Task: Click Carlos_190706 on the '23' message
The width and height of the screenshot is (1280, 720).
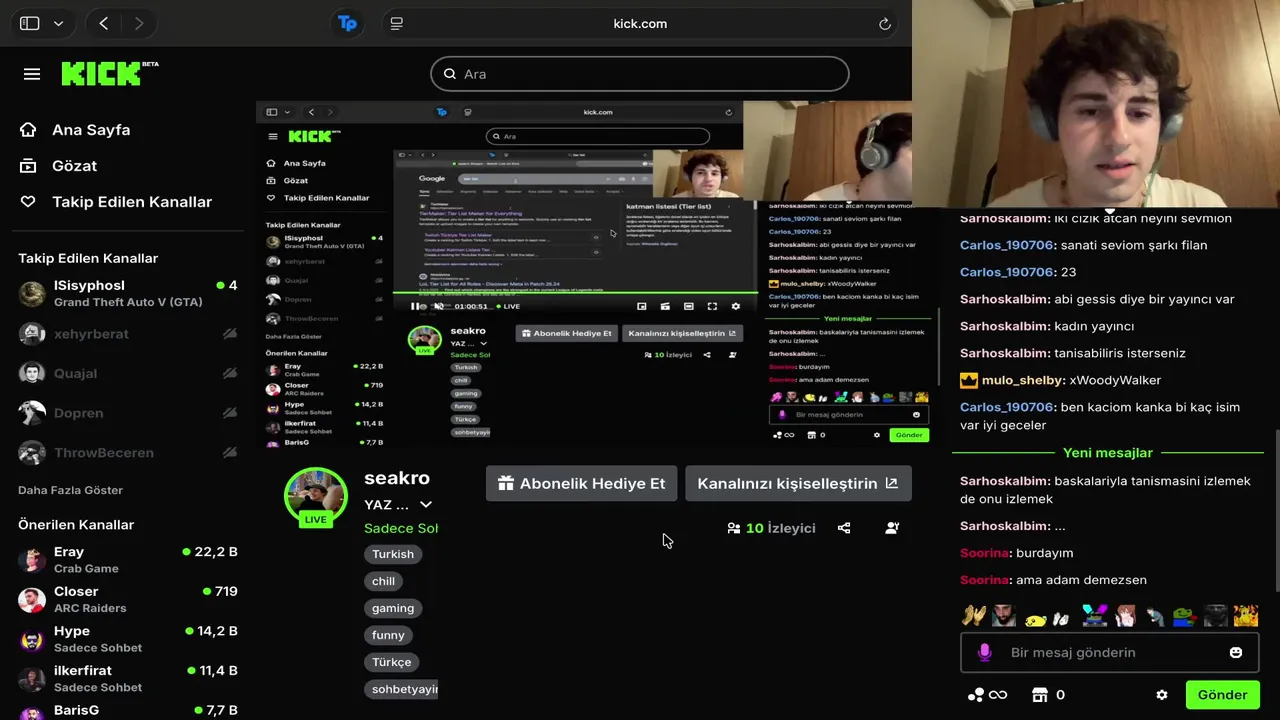Action: click(x=1006, y=272)
